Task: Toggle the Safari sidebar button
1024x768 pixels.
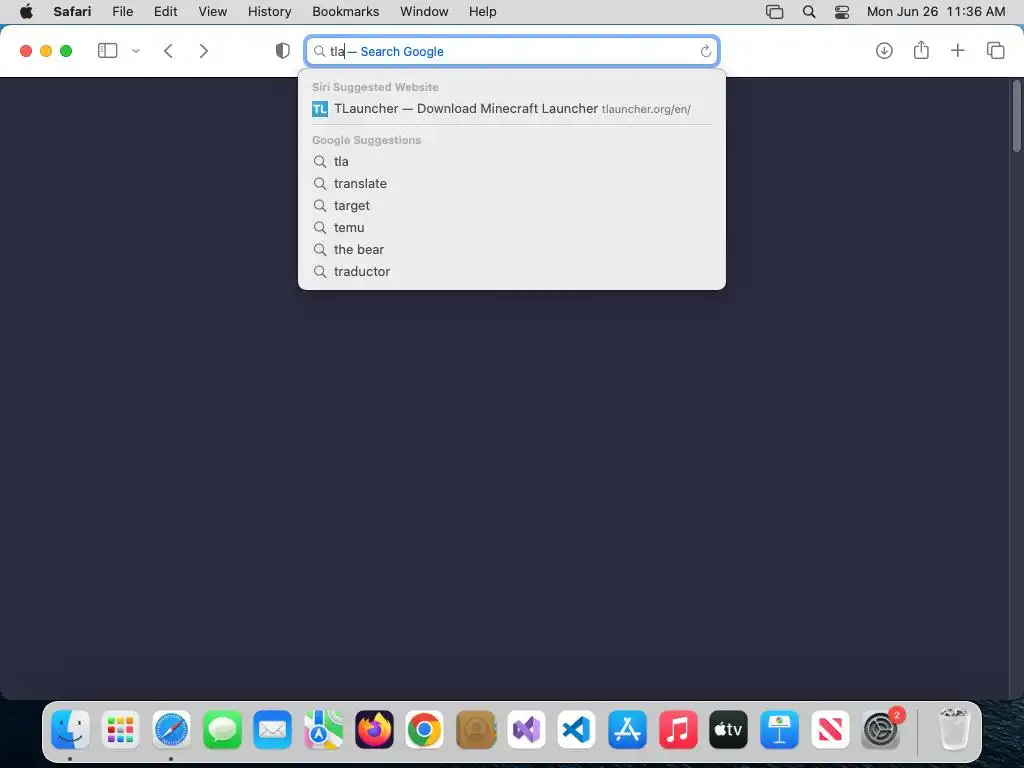Action: click(x=107, y=50)
